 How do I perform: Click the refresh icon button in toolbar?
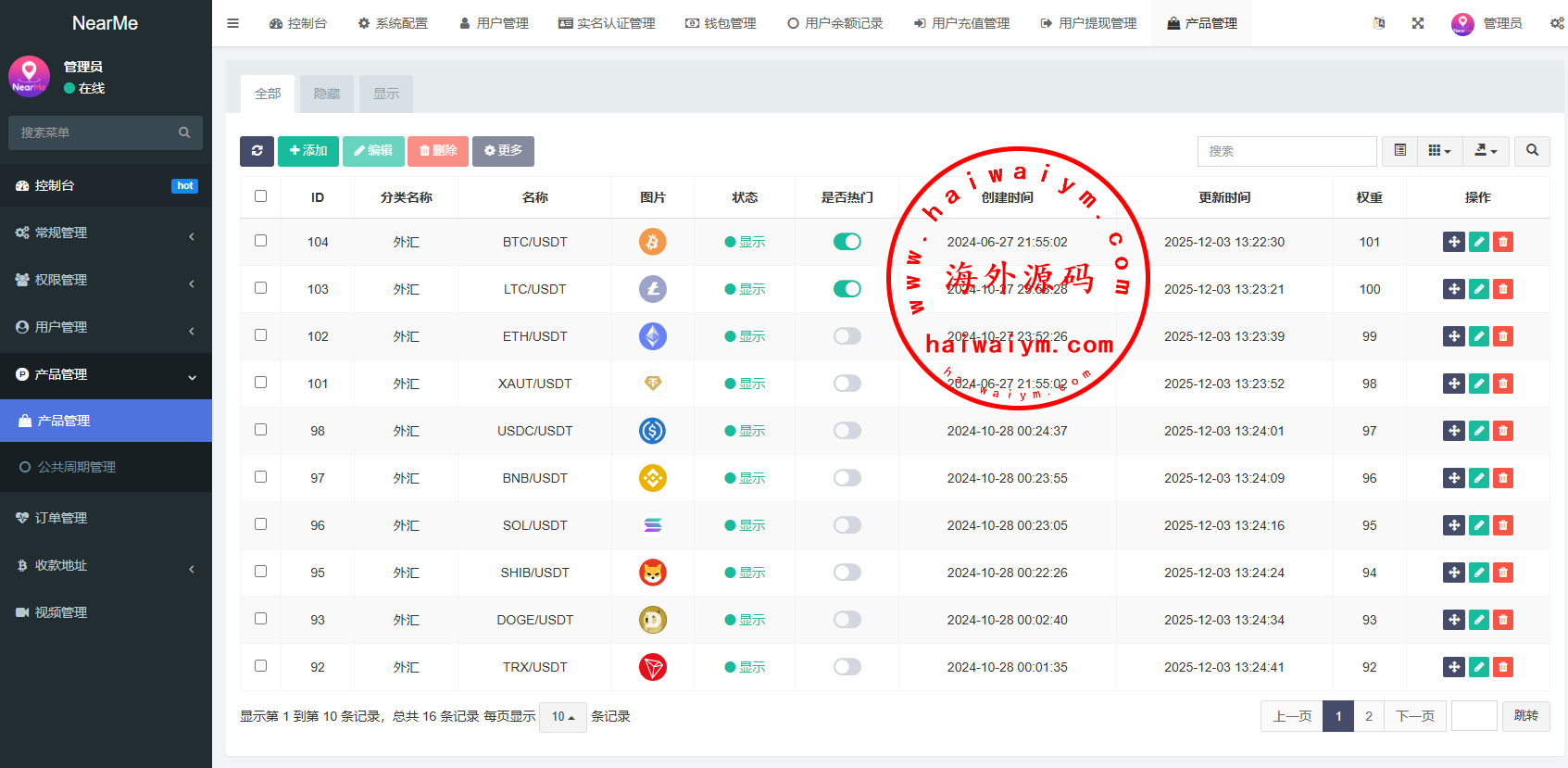(257, 151)
